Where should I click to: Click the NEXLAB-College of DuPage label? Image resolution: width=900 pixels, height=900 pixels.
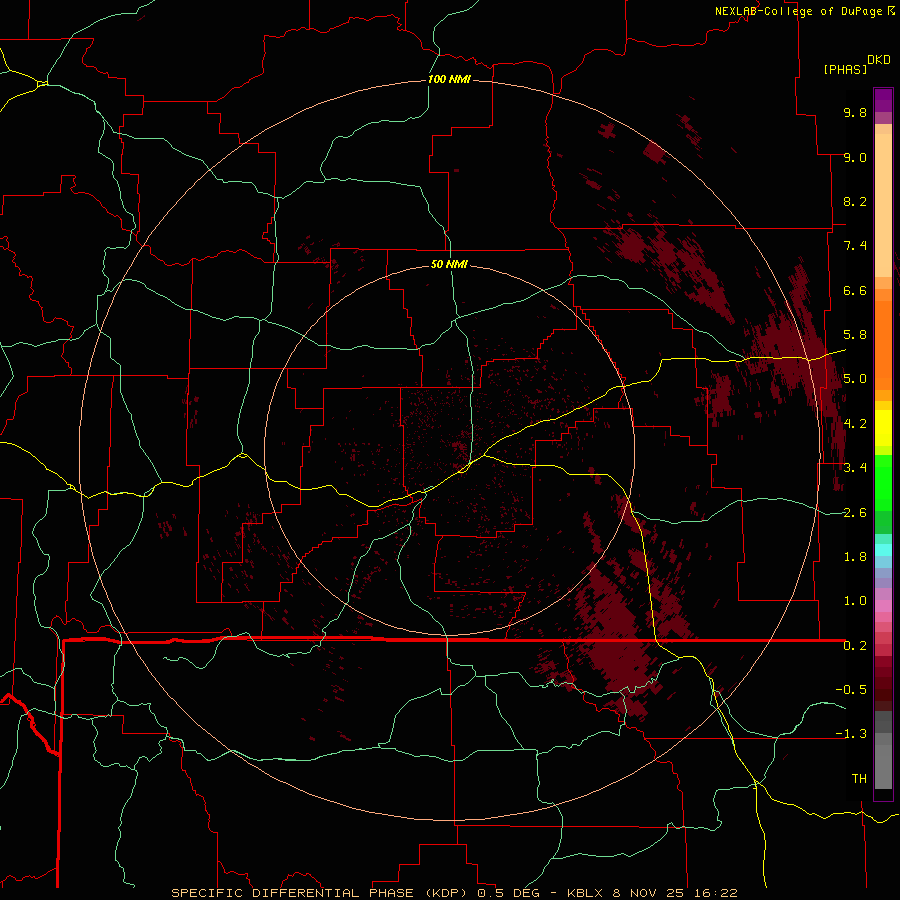pyautogui.click(x=798, y=11)
